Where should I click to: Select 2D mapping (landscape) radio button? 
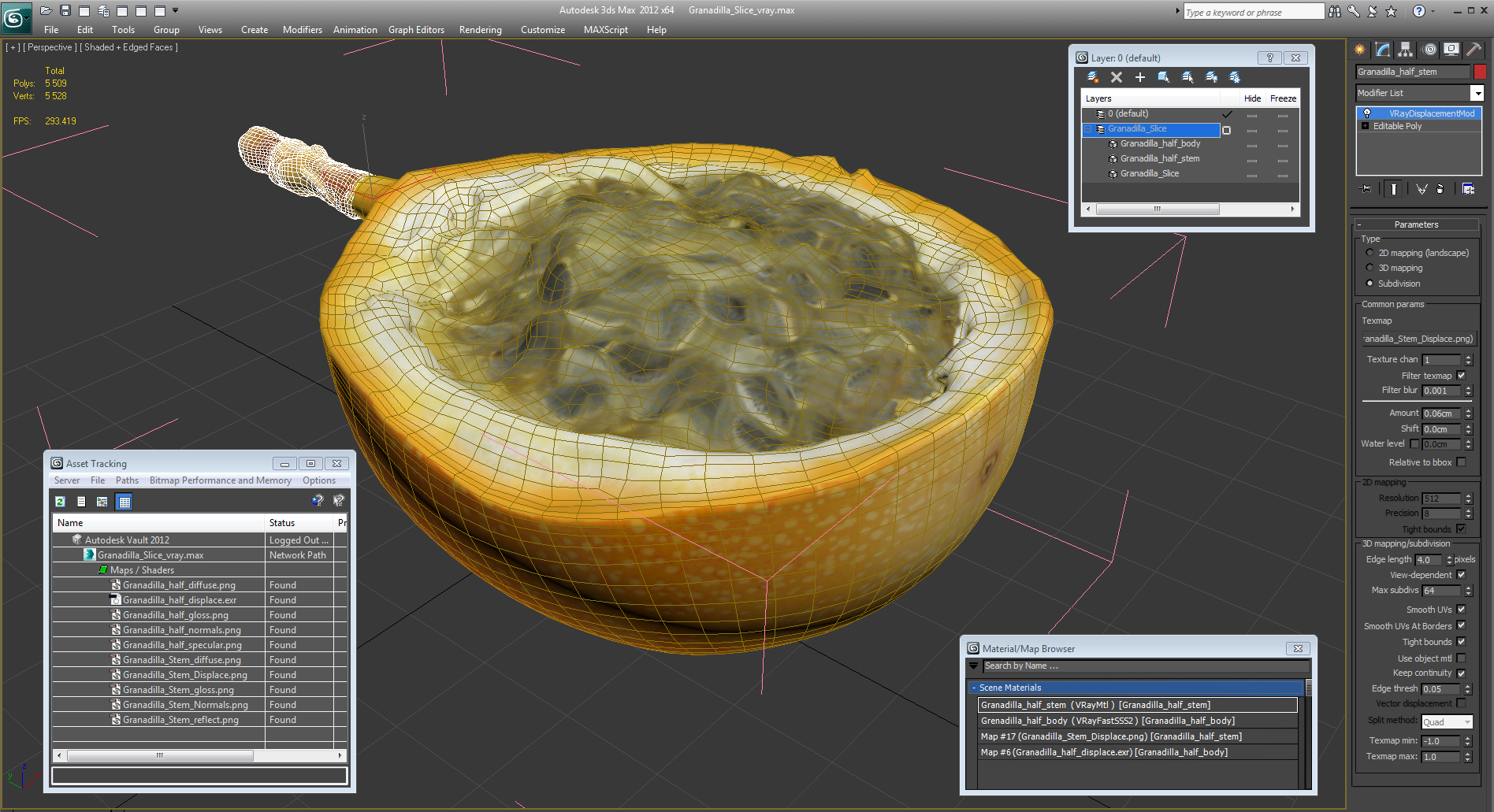[1369, 253]
